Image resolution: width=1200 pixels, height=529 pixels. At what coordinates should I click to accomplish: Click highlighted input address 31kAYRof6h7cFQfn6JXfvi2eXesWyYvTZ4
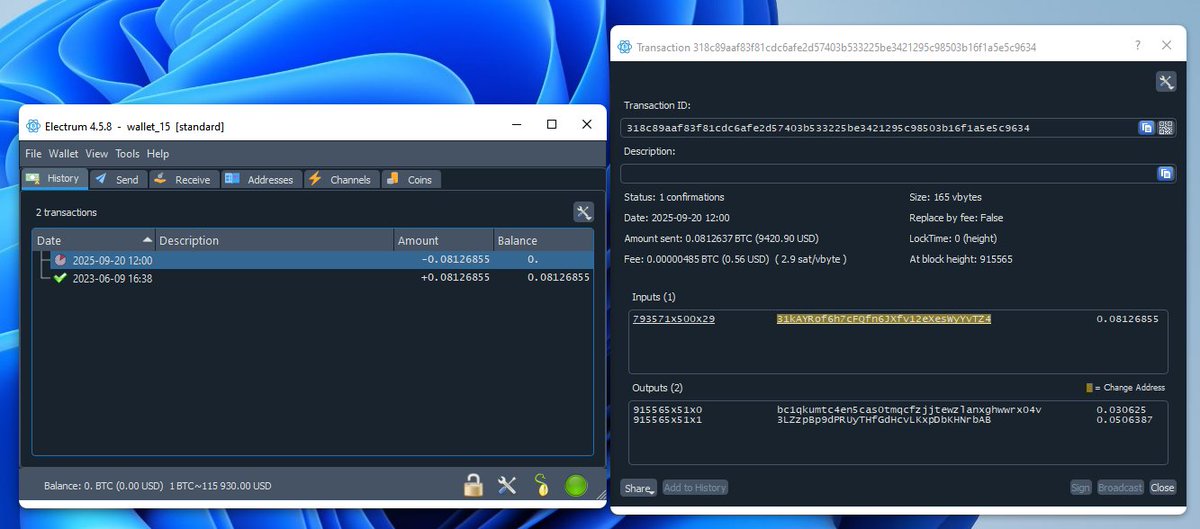[x=884, y=318]
